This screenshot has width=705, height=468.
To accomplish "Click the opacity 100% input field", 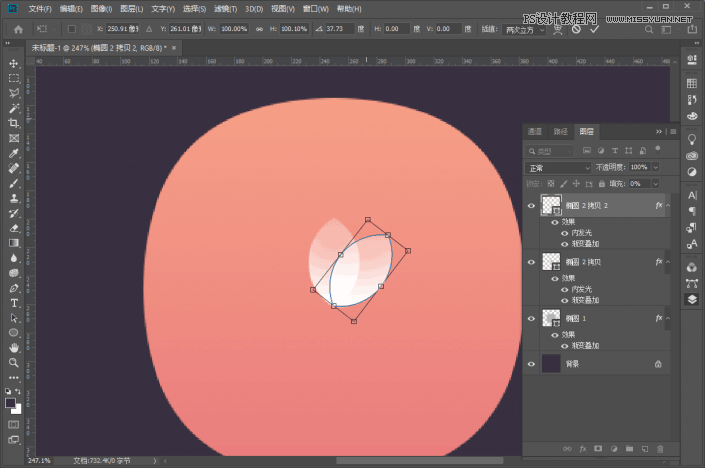I will 640,167.
